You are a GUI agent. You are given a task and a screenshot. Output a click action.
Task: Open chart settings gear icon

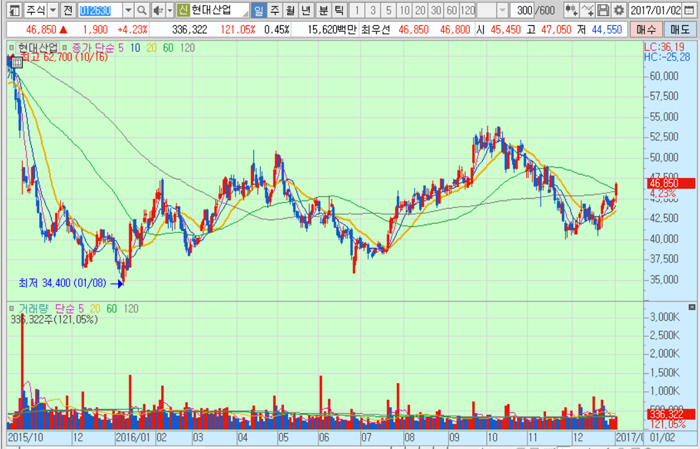620,10
